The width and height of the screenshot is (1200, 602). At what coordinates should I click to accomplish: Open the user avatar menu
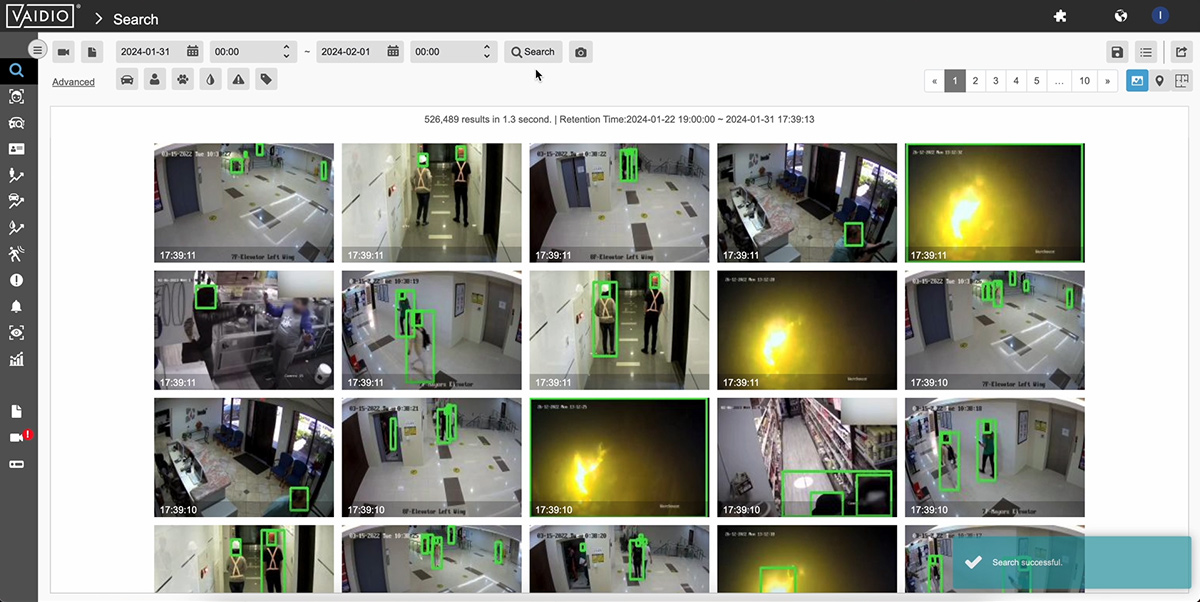1161,15
